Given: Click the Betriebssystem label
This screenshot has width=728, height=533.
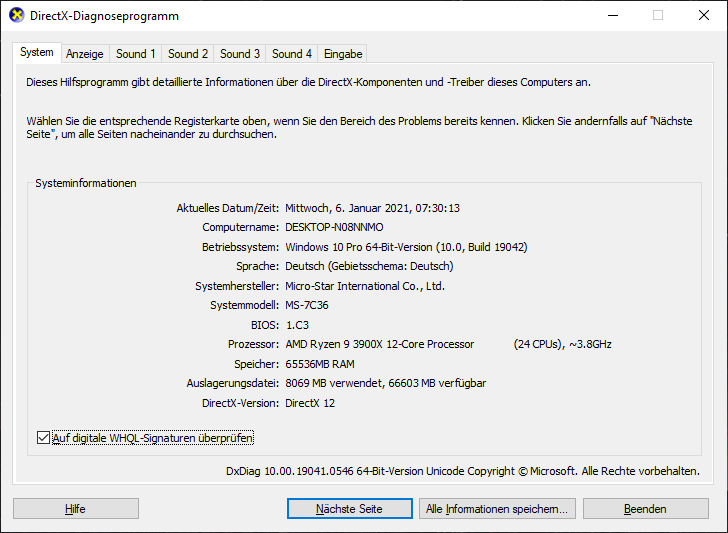Looking at the screenshot, I should pos(240,247).
